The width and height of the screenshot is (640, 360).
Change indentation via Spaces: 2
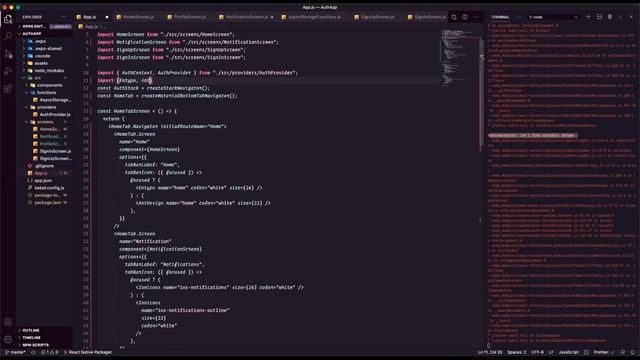517,352
